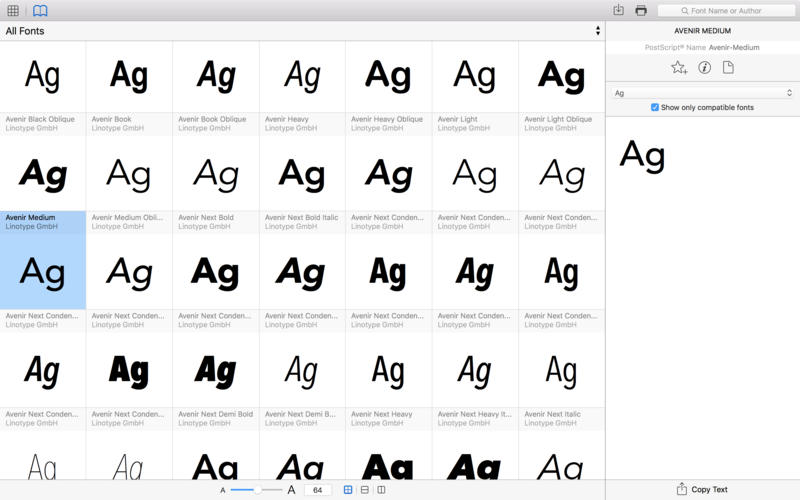
Task: Click the font size field showing 64
Action: click(318, 490)
